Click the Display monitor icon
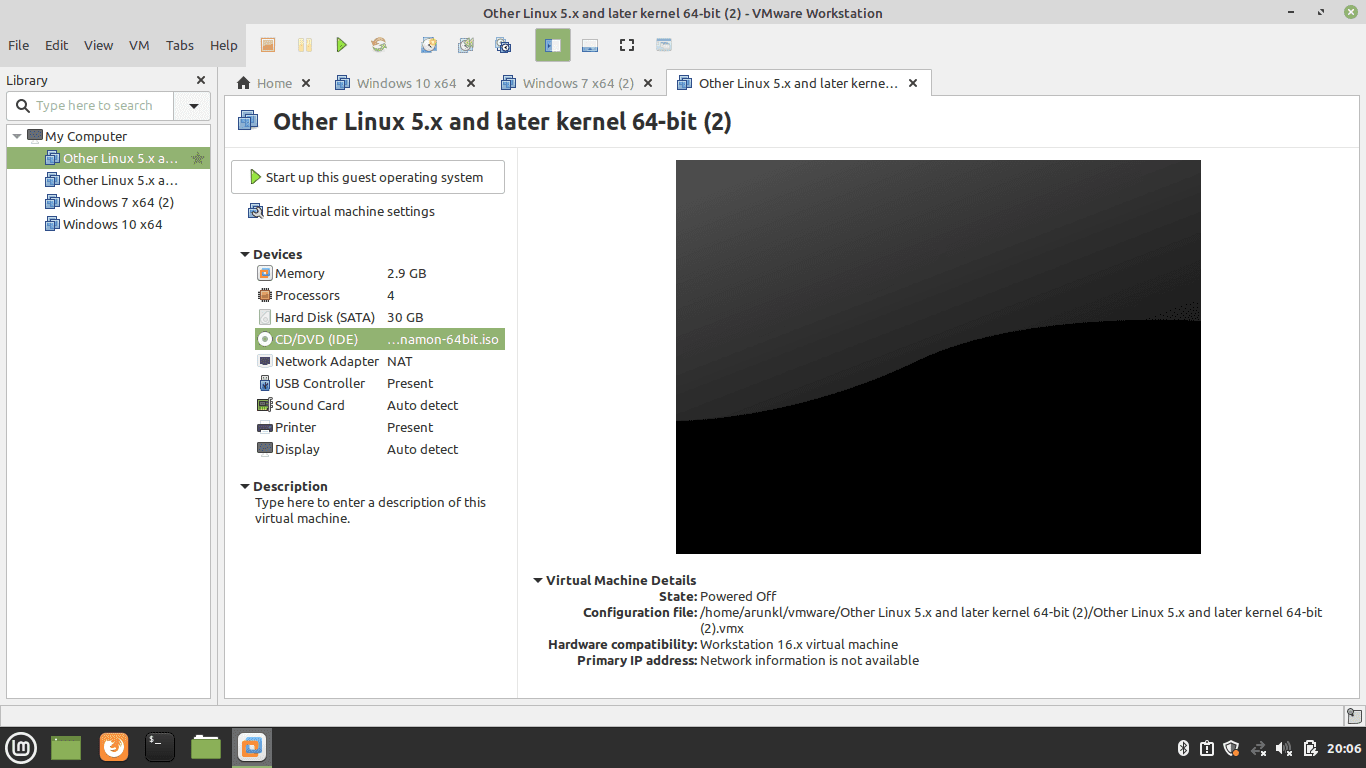Image resolution: width=1366 pixels, height=768 pixels. coord(265,449)
